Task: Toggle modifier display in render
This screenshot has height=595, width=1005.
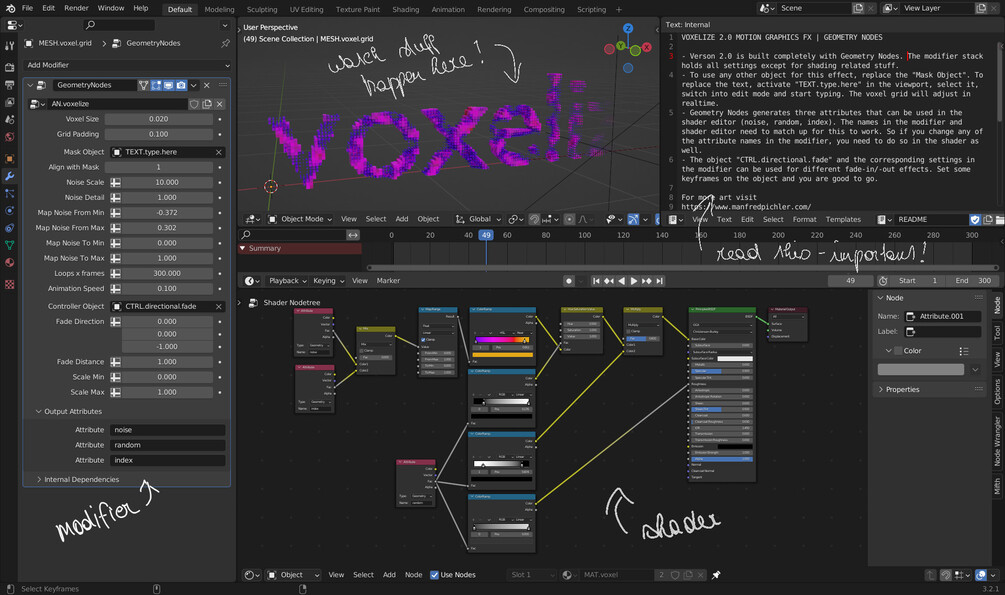Action: click(181, 85)
